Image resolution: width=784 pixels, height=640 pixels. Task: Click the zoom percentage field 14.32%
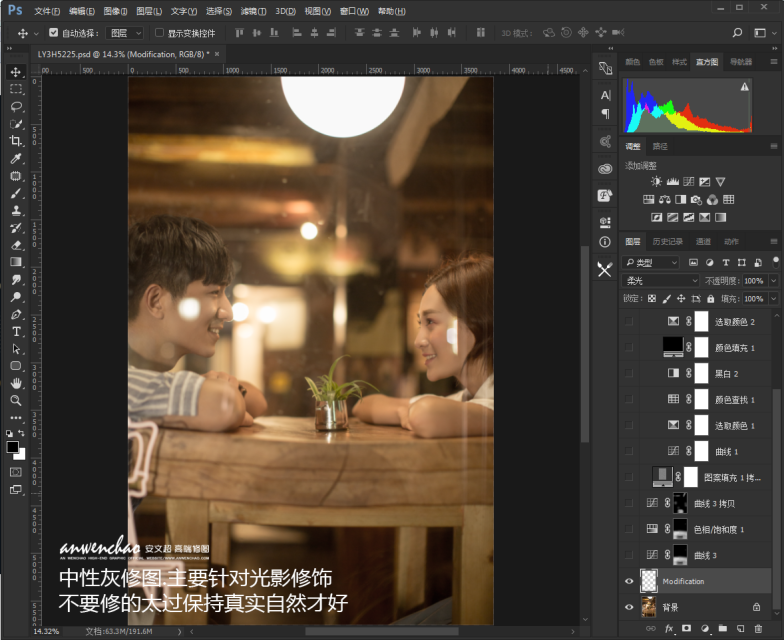click(x=46, y=632)
